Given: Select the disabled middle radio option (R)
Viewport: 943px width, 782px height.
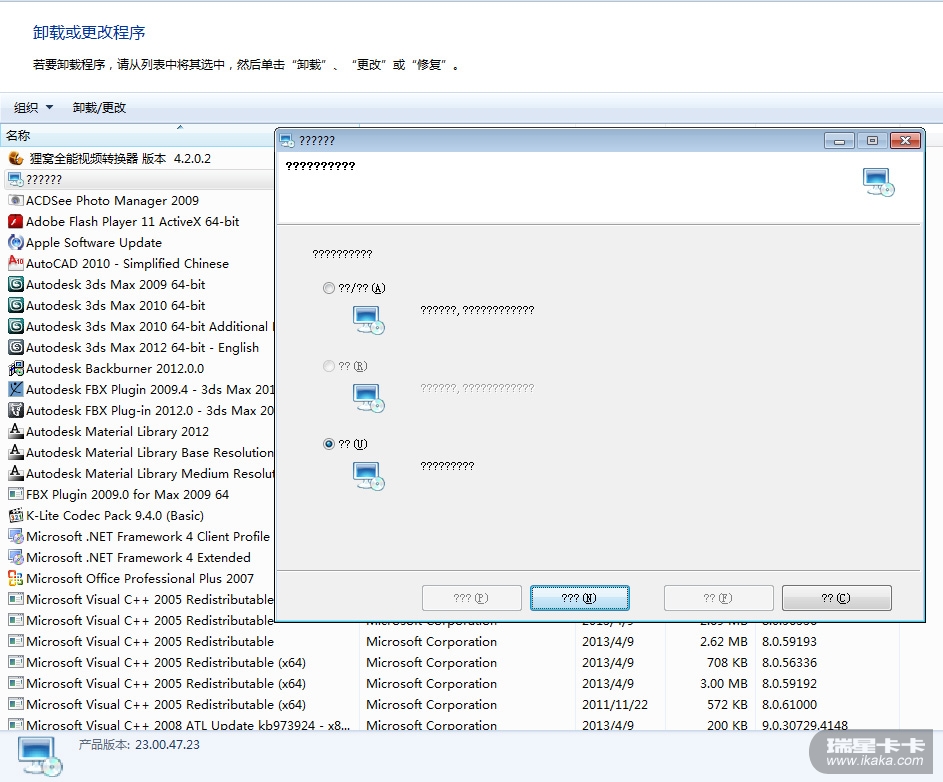Looking at the screenshot, I should point(329,366).
